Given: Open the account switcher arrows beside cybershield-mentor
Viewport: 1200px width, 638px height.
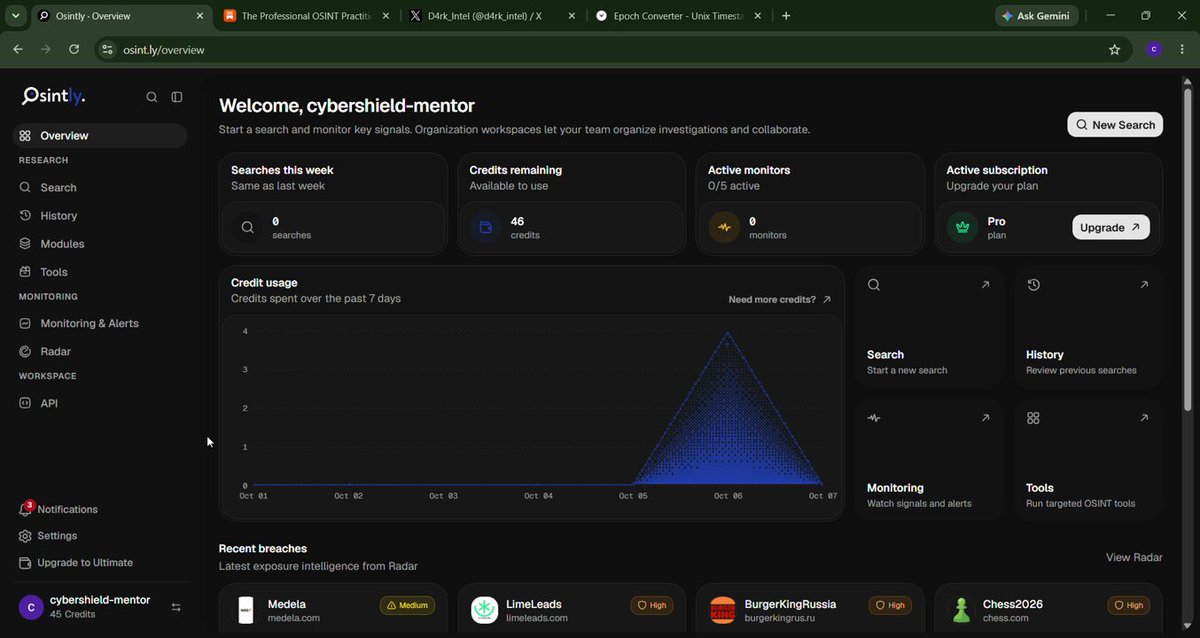Looking at the screenshot, I should 176,607.
